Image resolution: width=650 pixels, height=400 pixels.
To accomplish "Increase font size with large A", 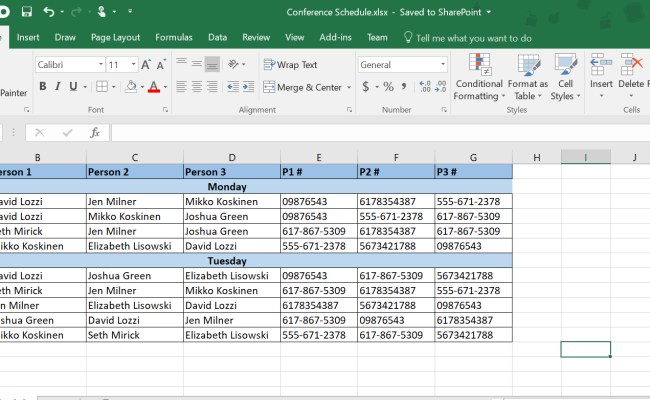I will [x=146, y=65].
